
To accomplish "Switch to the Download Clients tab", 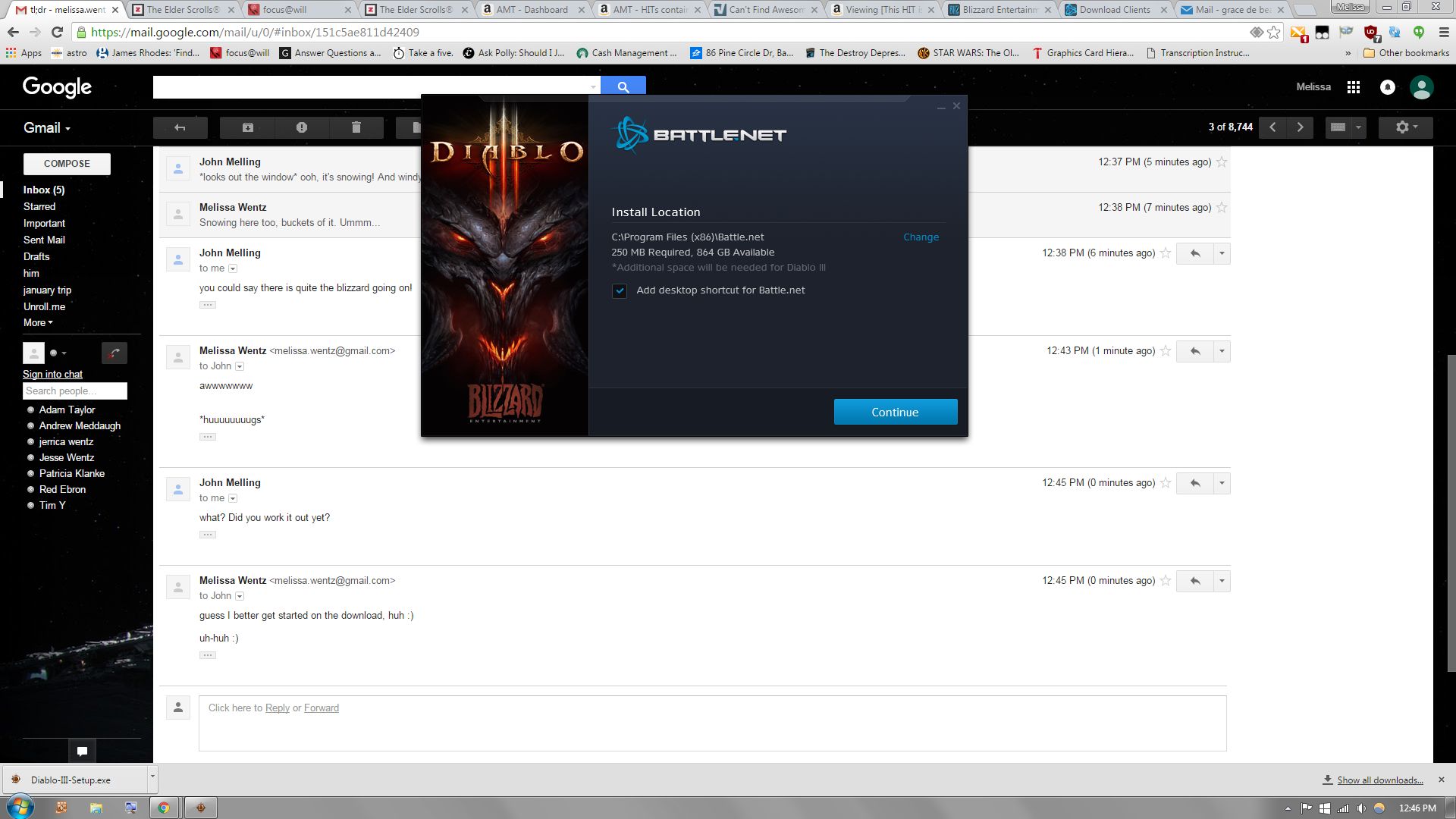I will click(1116, 10).
